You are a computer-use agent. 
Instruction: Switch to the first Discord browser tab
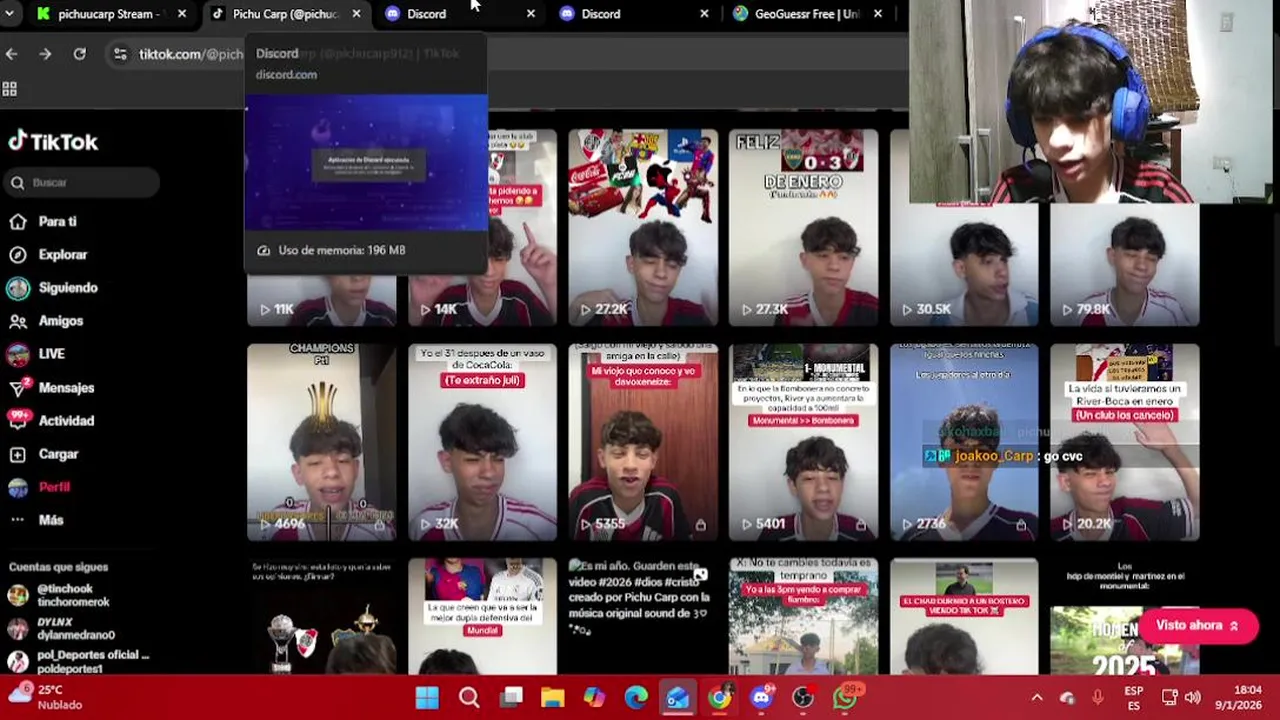click(x=426, y=14)
